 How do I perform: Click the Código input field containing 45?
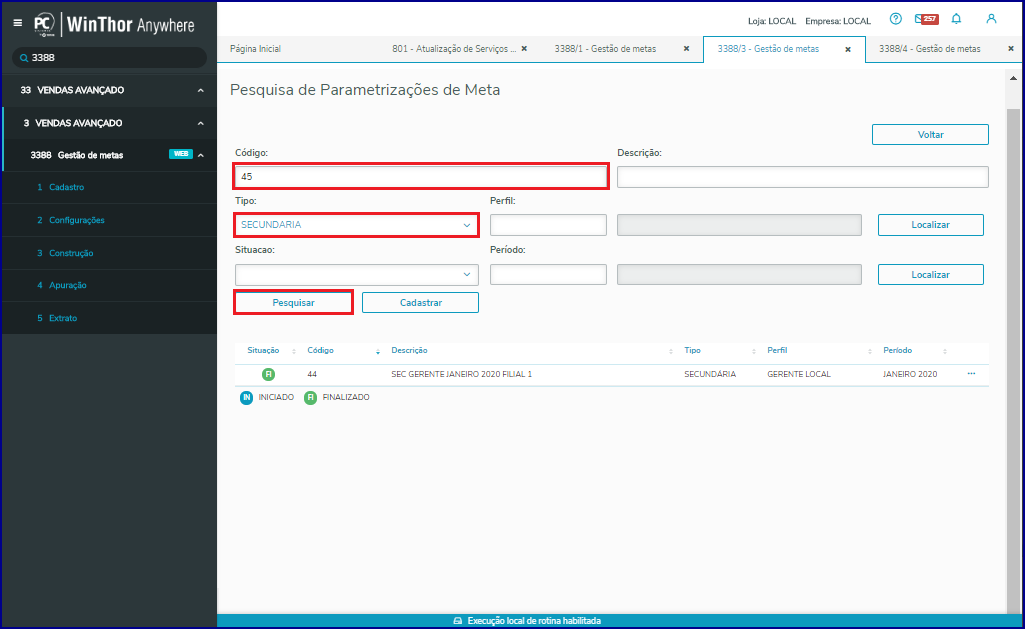pos(421,177)
